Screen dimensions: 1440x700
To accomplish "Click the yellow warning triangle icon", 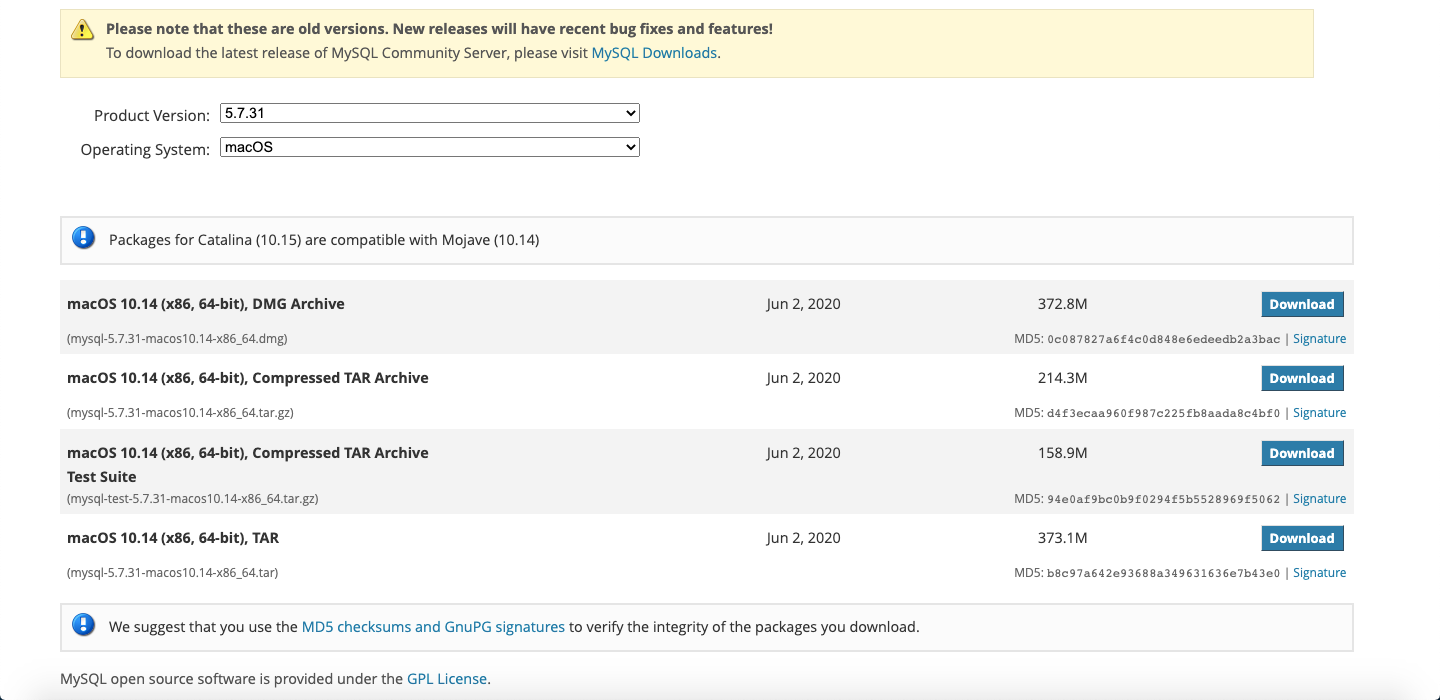I will click(x=82, y=30).
